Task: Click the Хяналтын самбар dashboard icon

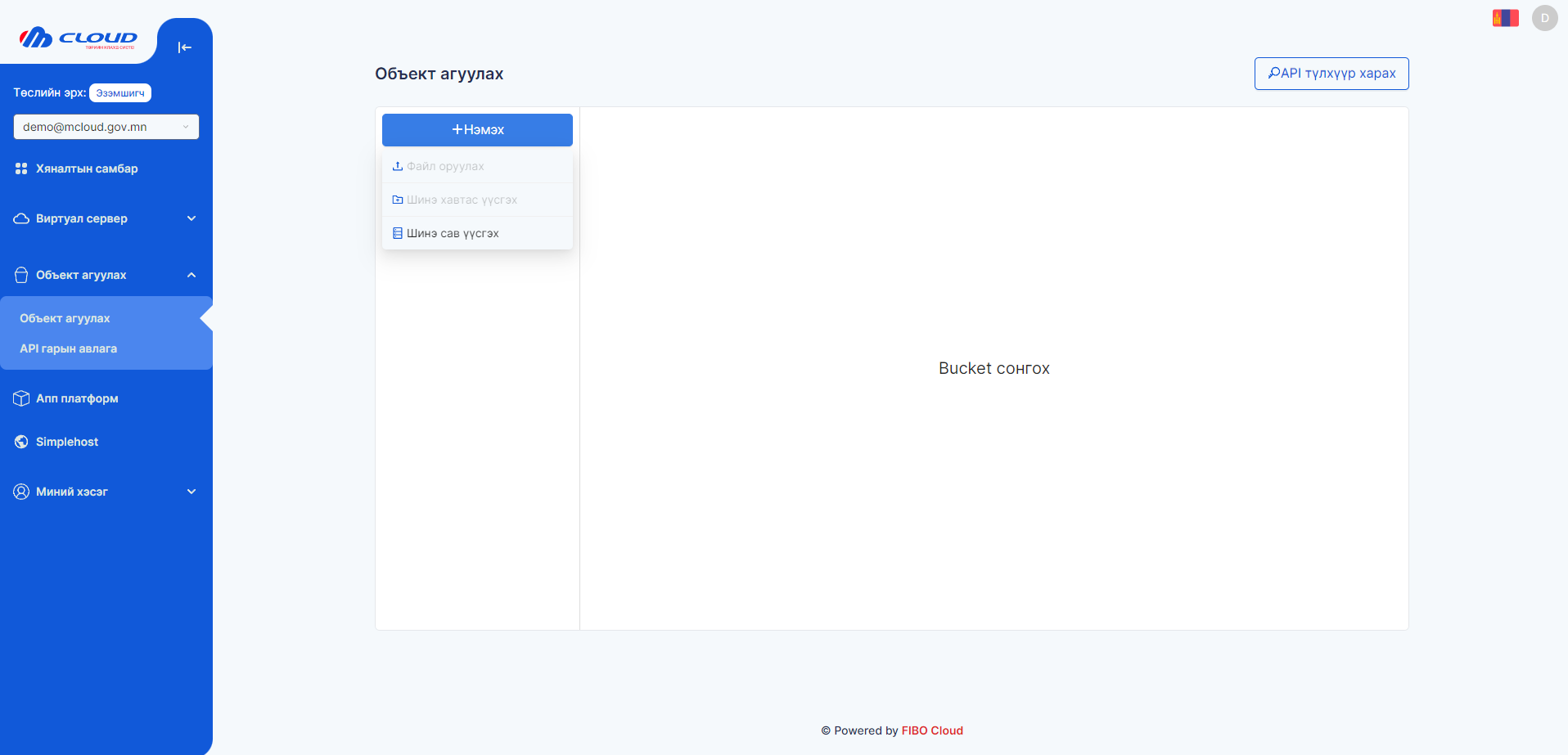Action: [x=21, y=169]
